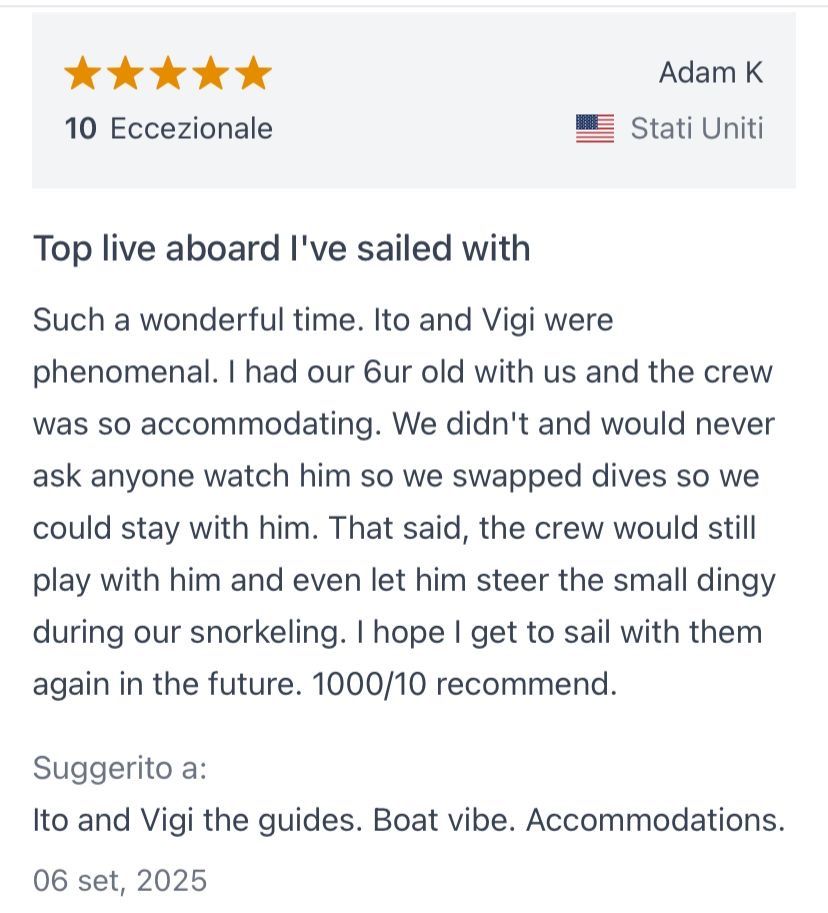The width and height of the screenshot is (828, 913).
Task: Click the review date 06 set, 2025
Action: [120, 880]
